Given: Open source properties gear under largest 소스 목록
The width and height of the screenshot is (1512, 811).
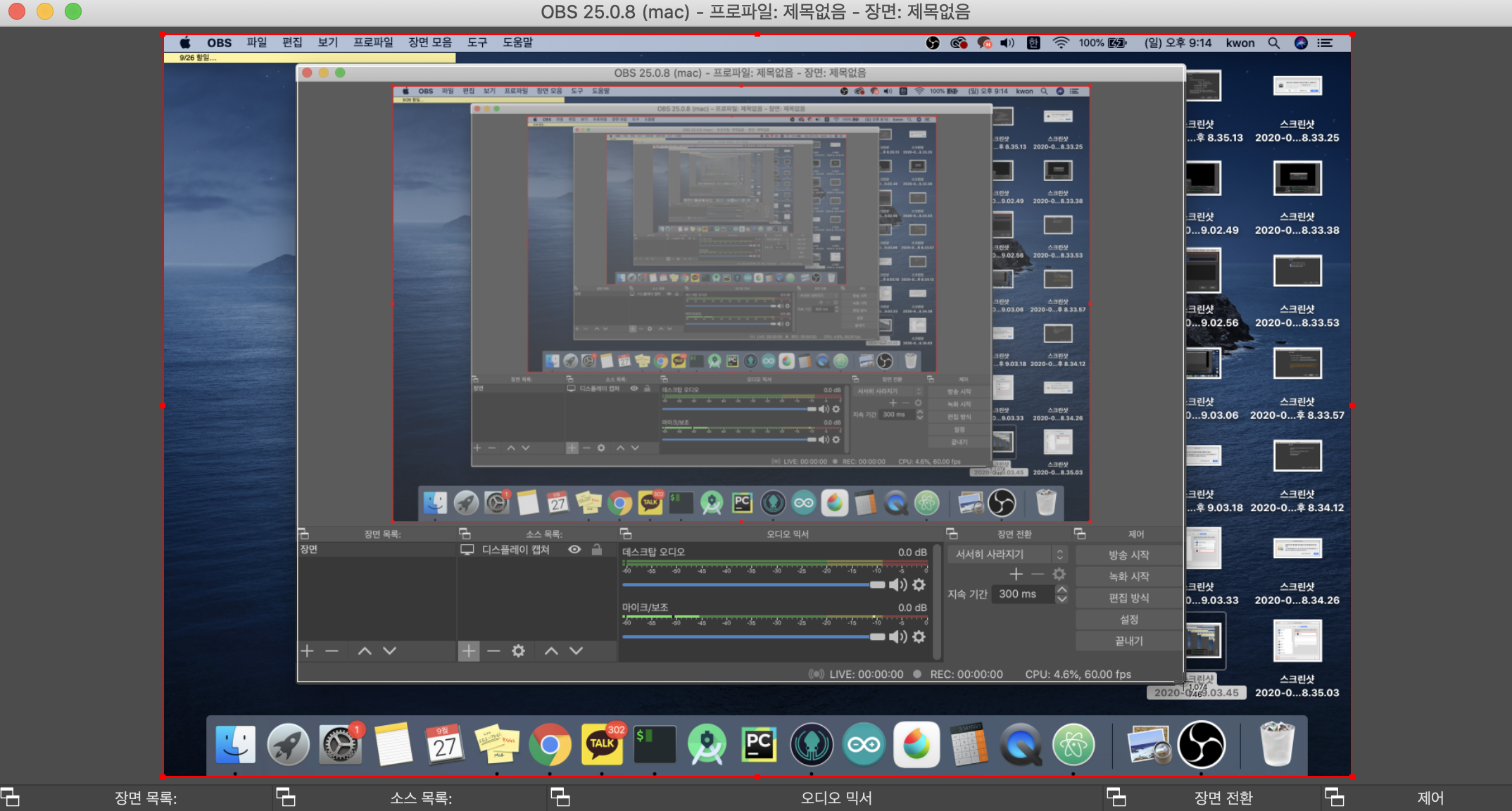Looking at the screenshot, I should tap(518, 651).
